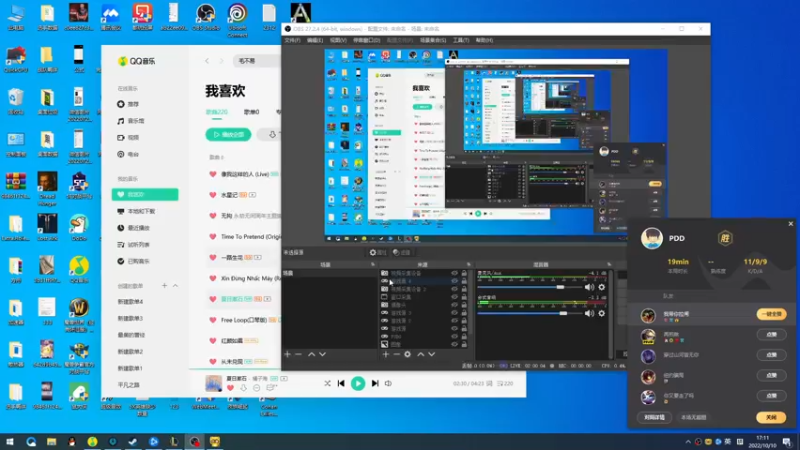The image size is (800, 450).
Task: Move selected source down in OBS
Action: (432, 354)
